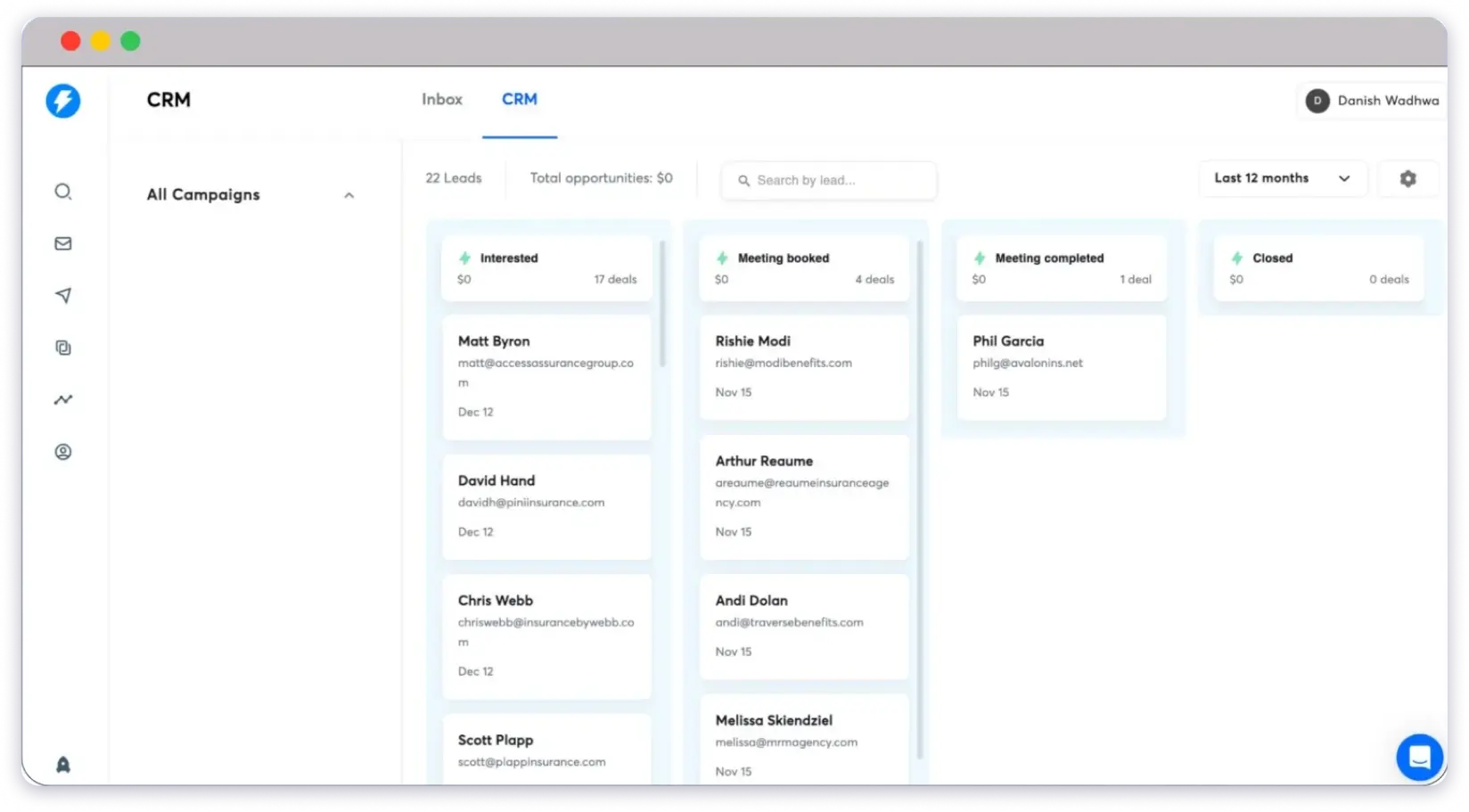Viewport: 1469px width, 812px height.
Task: Open Matt Byron's lead card
Action: (546, 375)
